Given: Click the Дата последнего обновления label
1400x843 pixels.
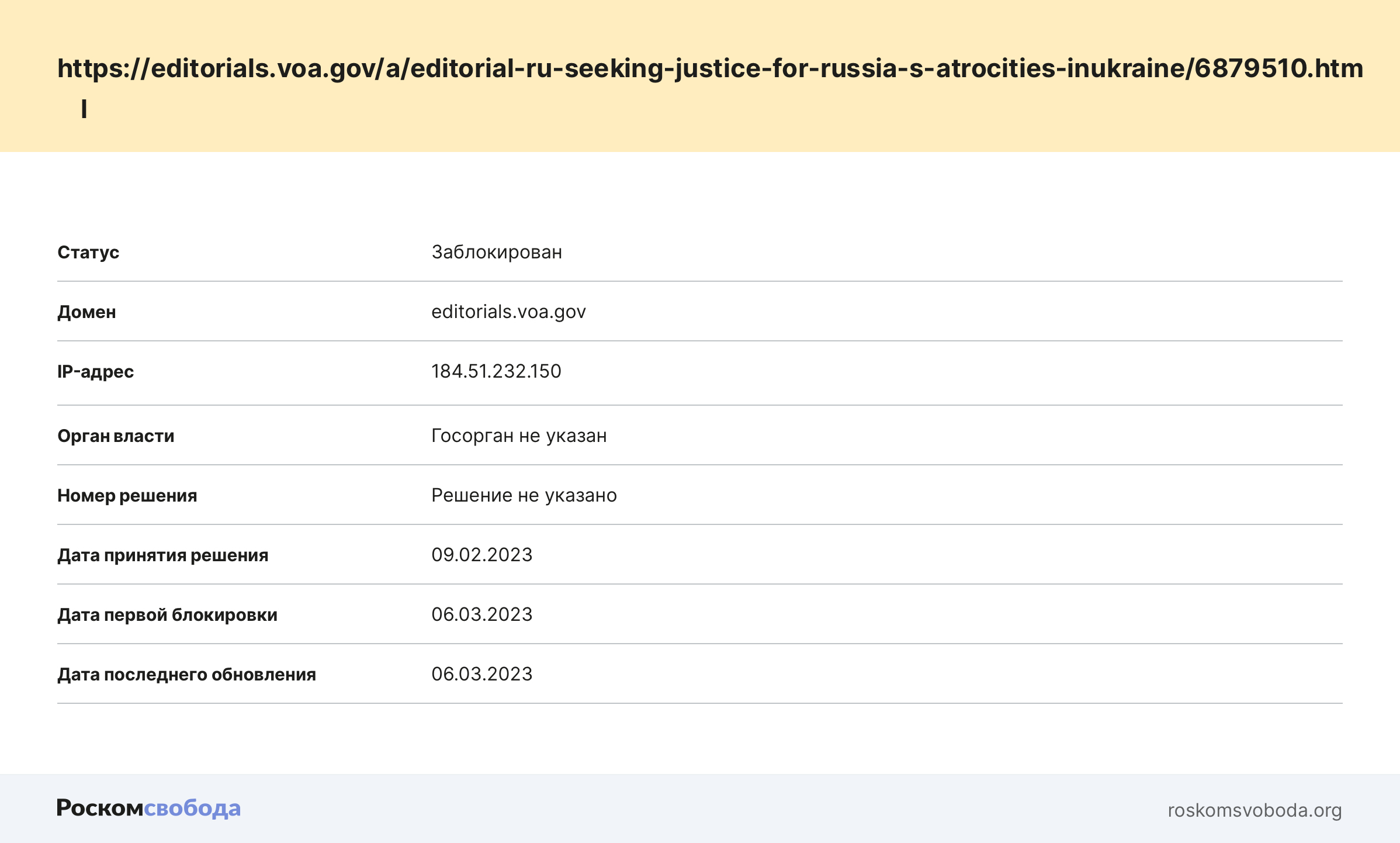Looking at the screenshot, I should pos(186,675).
